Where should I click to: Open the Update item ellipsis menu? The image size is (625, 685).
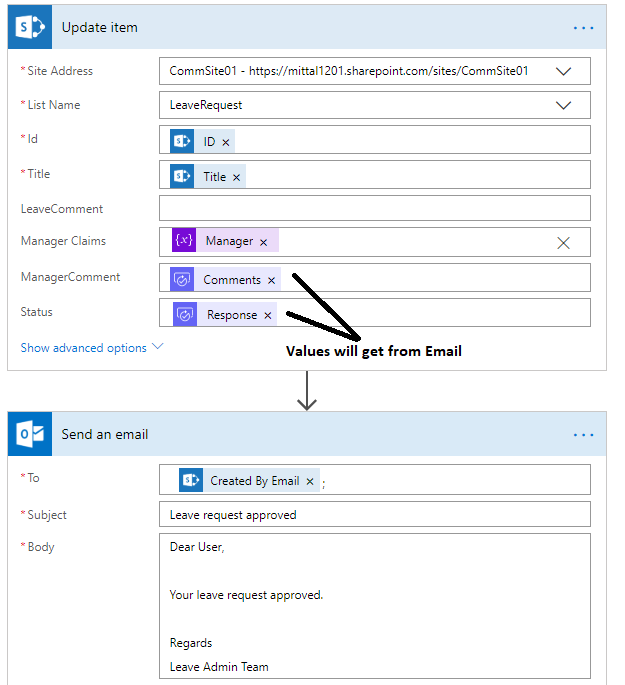point(583,28)
